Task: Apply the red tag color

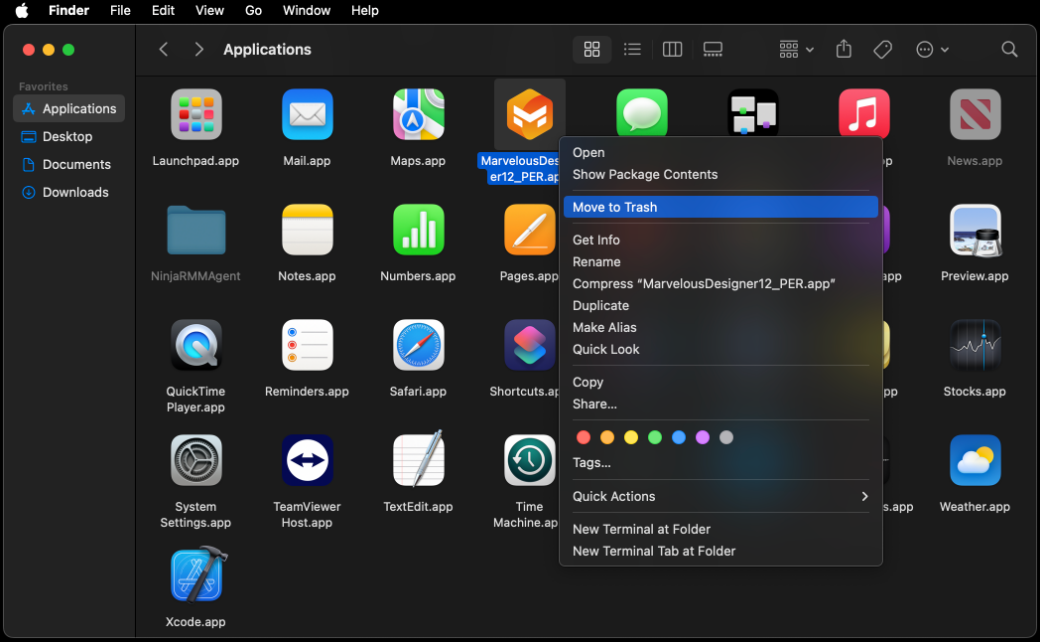Action: [x=584, y=437]
